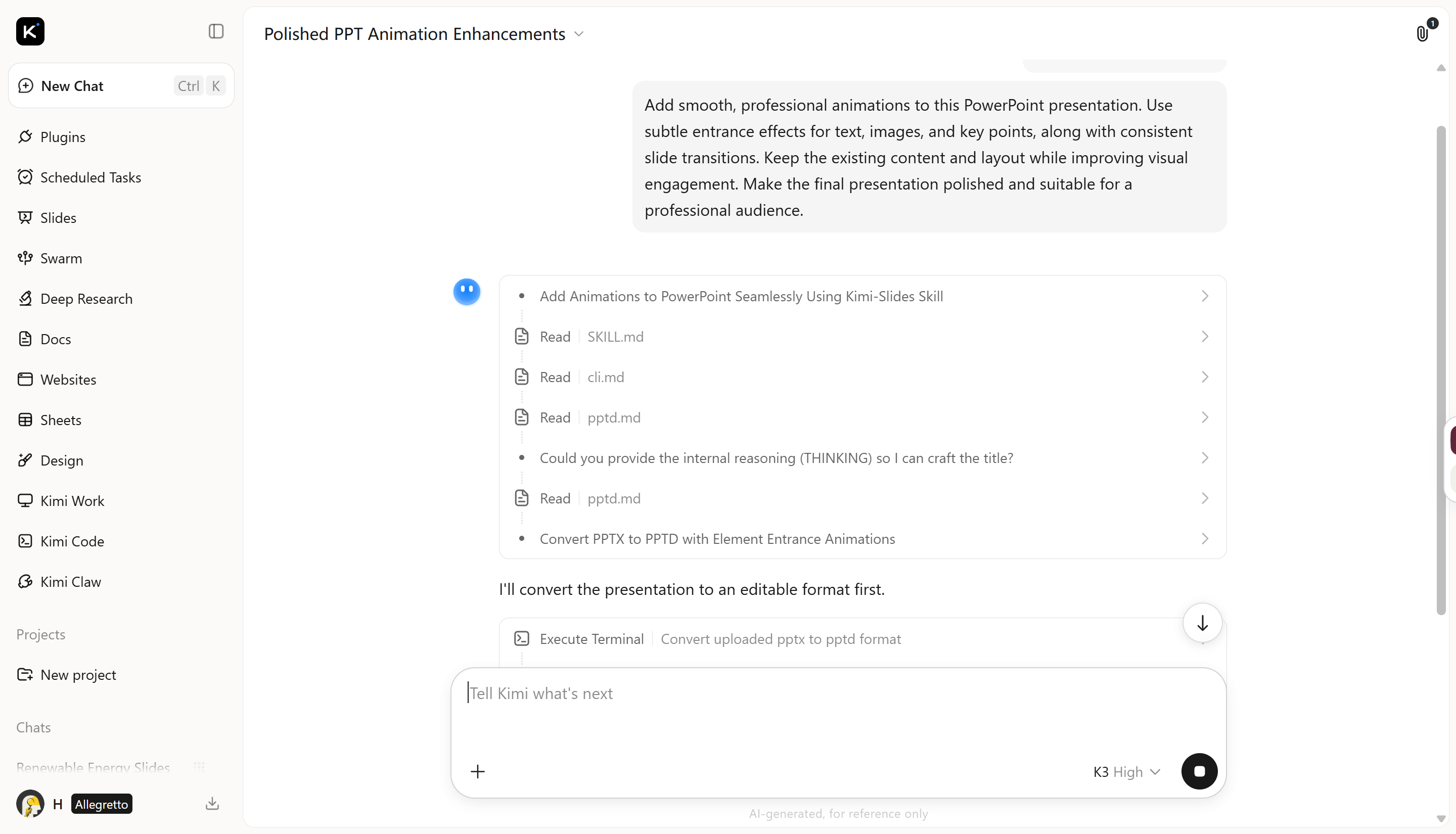The image size is (1456, 834).
Task: Click the download app icon near profile
Action: point(212,804)
